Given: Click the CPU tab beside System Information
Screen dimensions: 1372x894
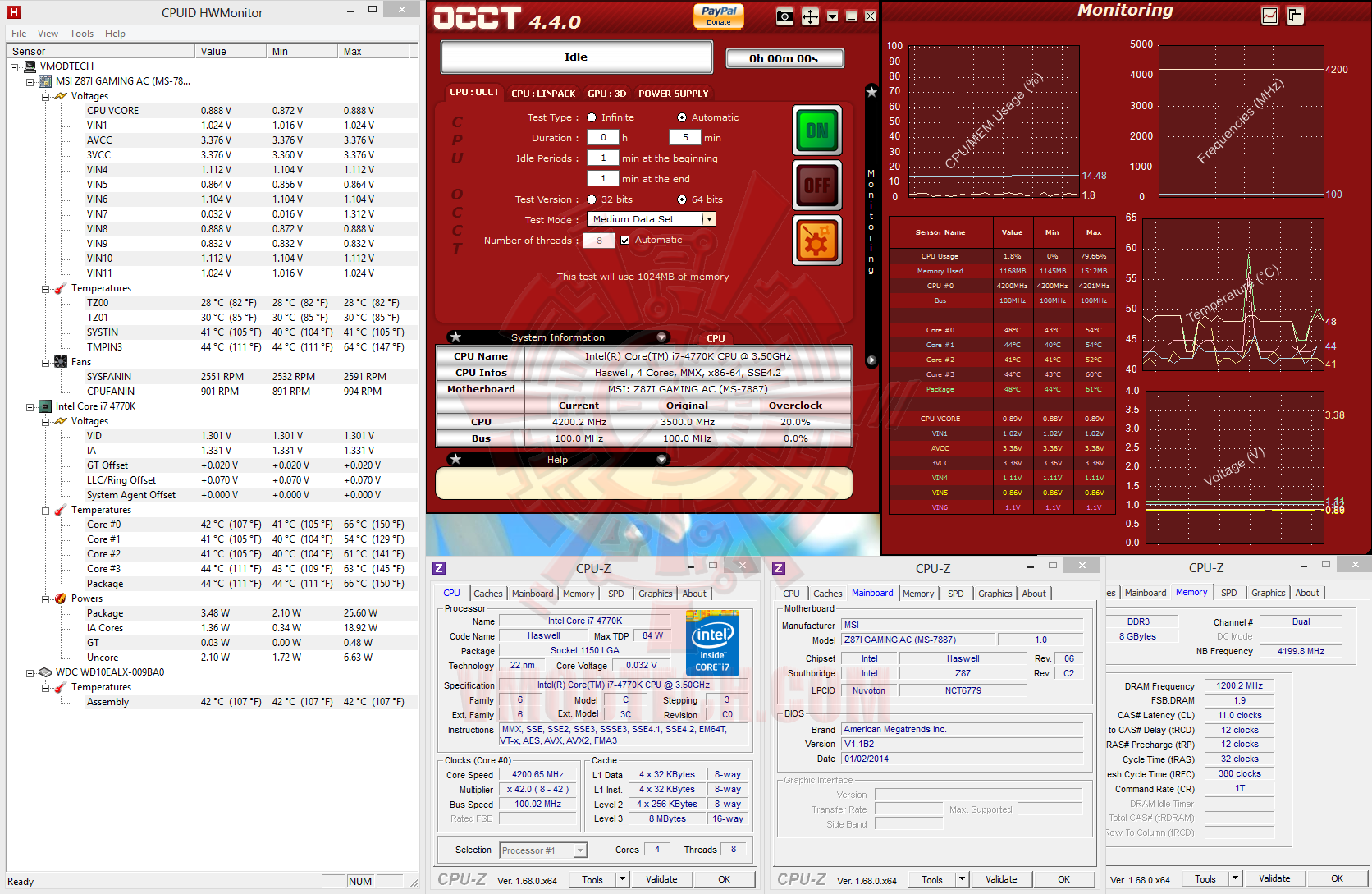Looking at the screenshot, I should [716, 338].
